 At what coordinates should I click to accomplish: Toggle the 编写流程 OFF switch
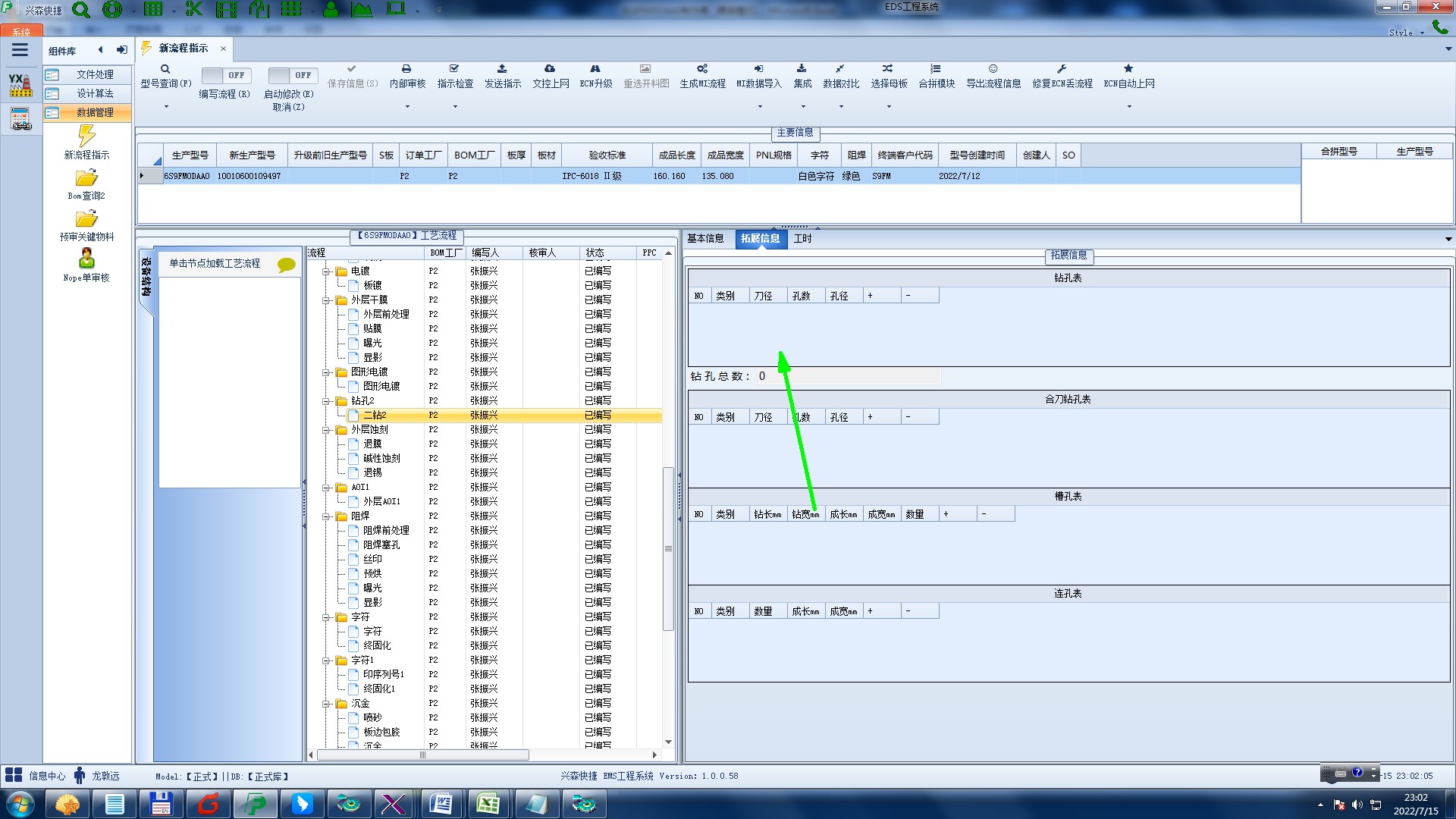tap(224, 75)
